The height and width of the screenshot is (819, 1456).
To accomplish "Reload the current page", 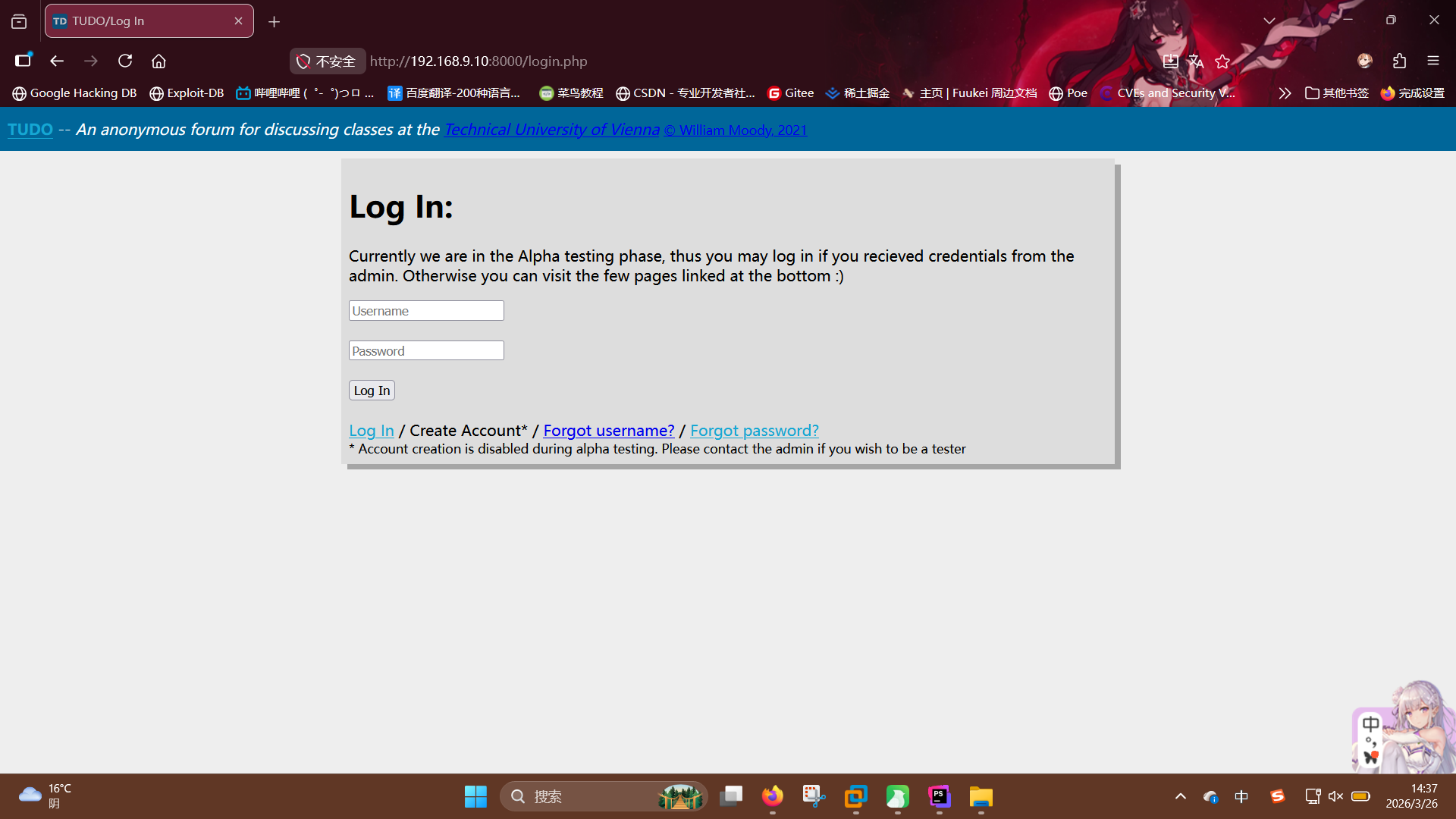I will pyautogui.click(x=125, y=61).
